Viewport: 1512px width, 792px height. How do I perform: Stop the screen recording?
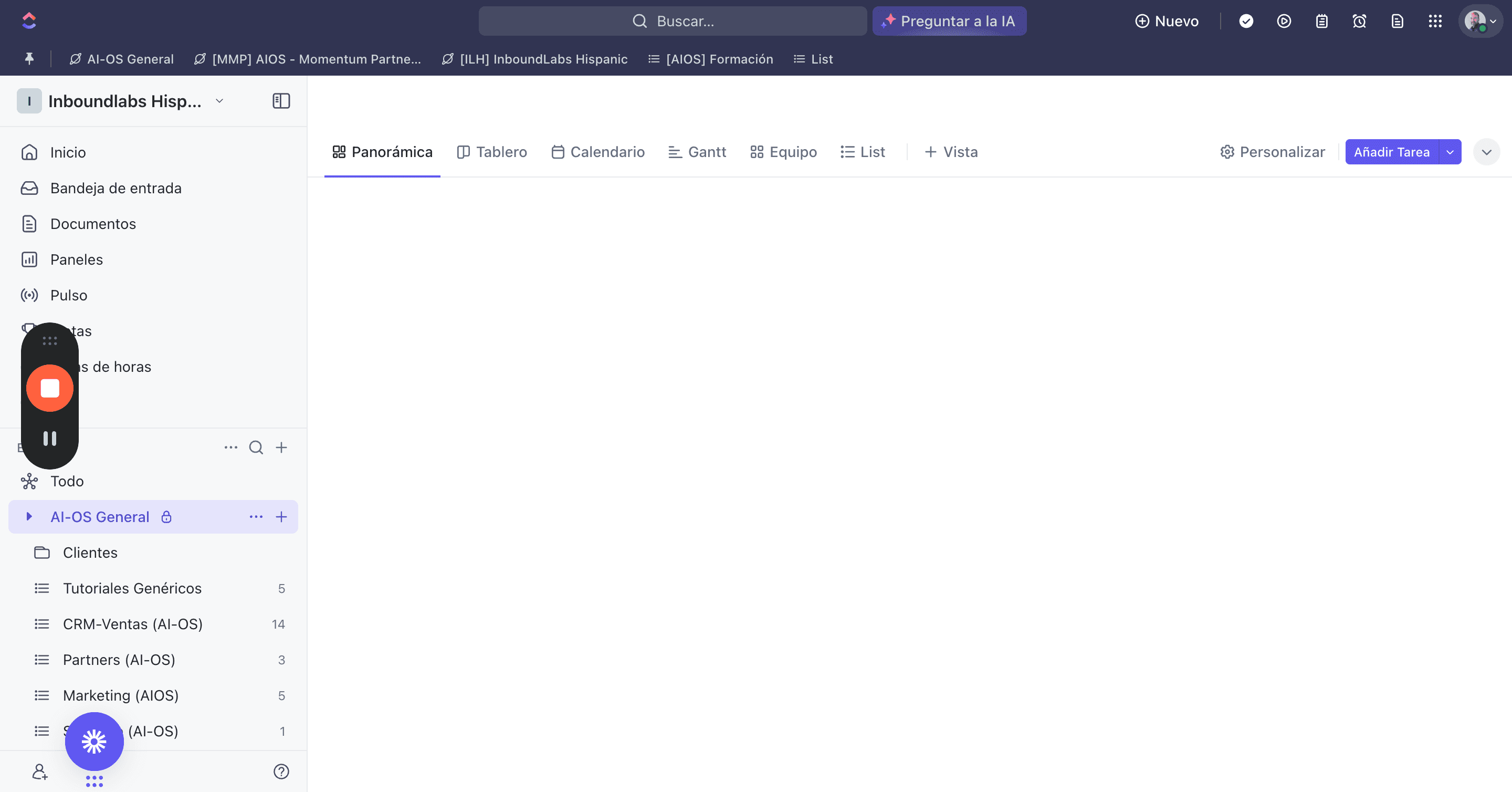tap(50, 388)
